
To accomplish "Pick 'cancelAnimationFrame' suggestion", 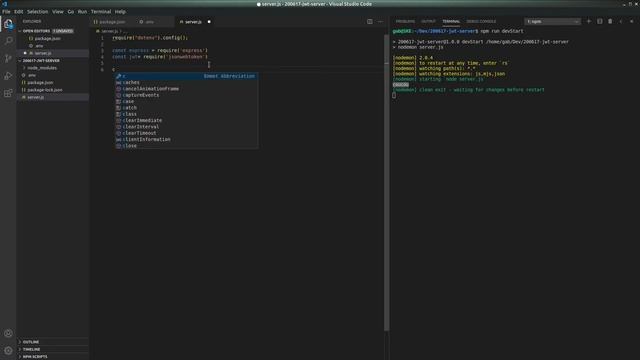I will [186, 89].
